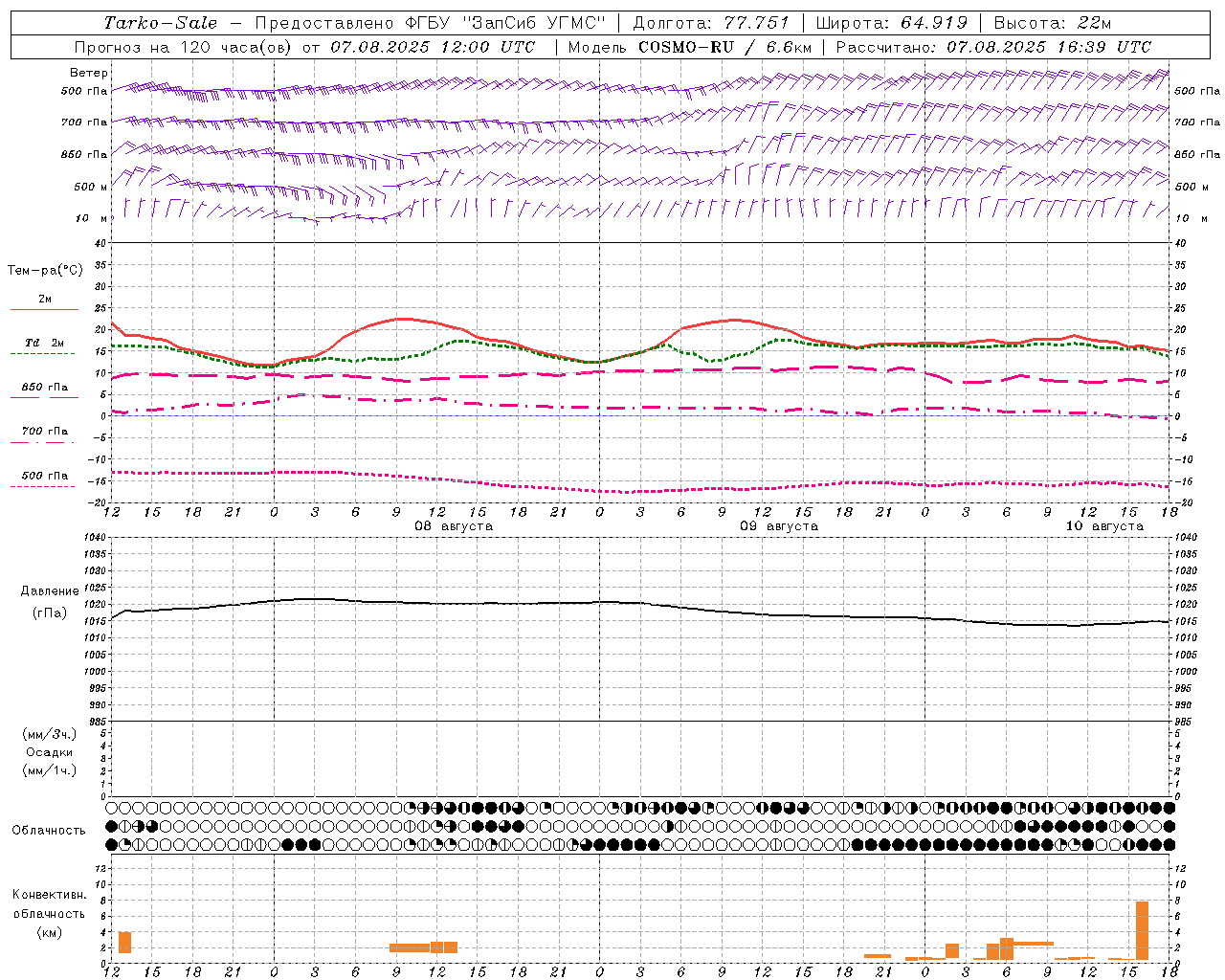Click the tallest orange convective bar on 10 августа
Viewport: 1225px width, 980px height.
click(x=1142, y=930)
